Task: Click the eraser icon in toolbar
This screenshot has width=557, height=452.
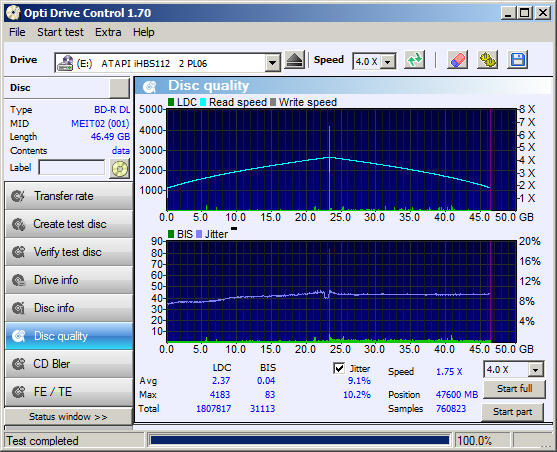Action: (457, 60)
